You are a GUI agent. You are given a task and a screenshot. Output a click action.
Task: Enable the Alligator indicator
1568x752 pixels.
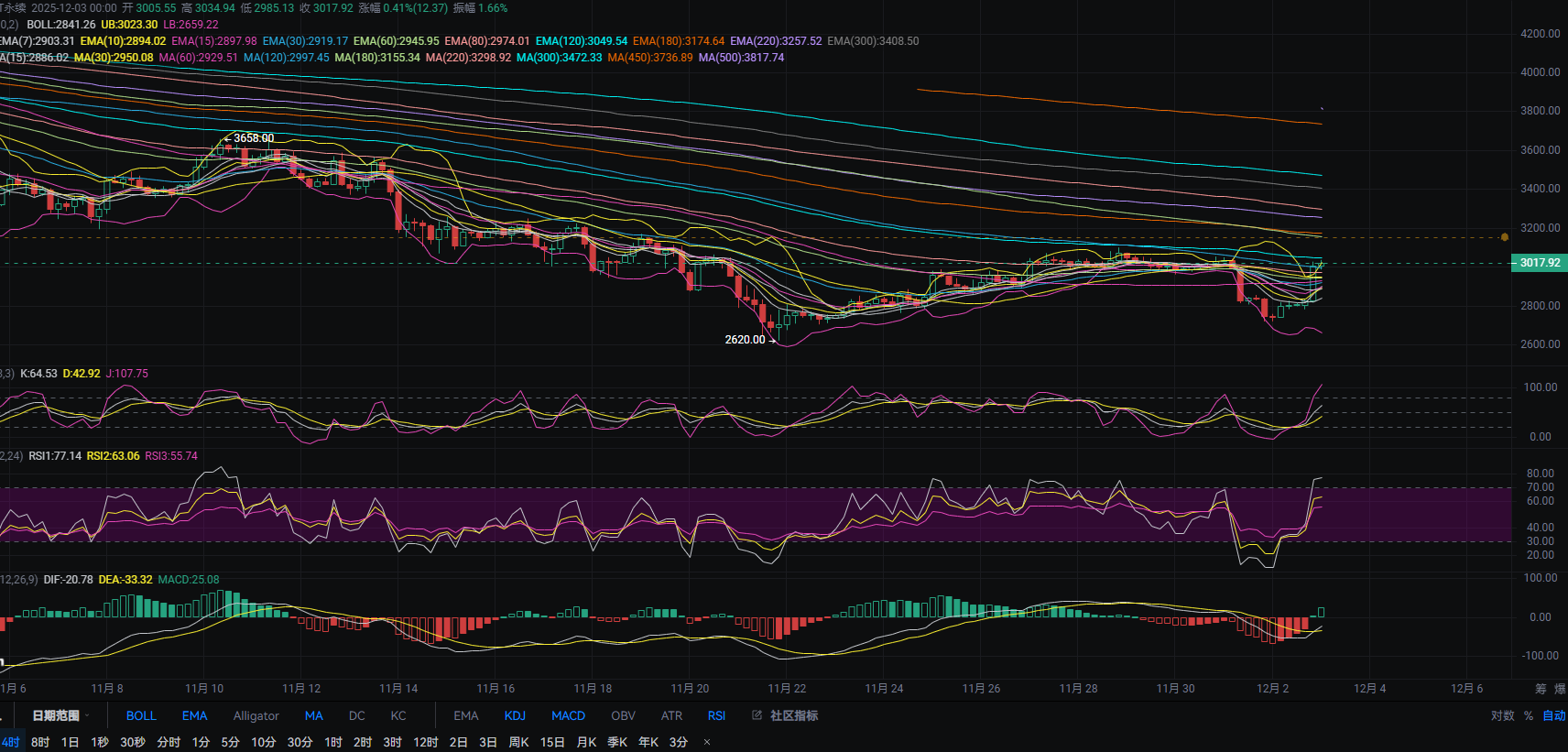(256, 715)
